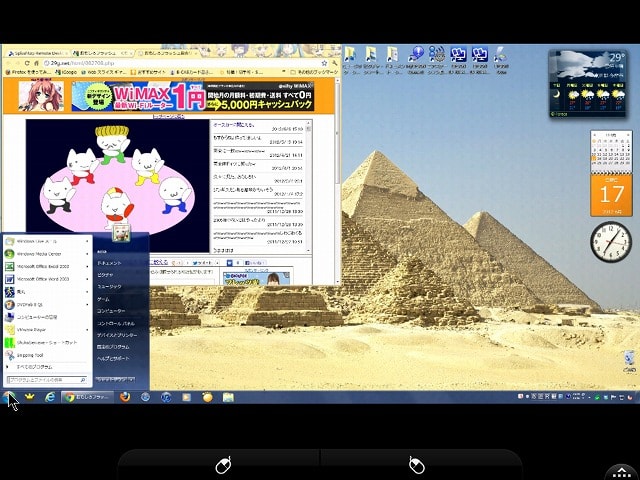The height and width of the screenshot is (480, 640).
Task: Click the Start menu search field
Action: click(47, 380)
